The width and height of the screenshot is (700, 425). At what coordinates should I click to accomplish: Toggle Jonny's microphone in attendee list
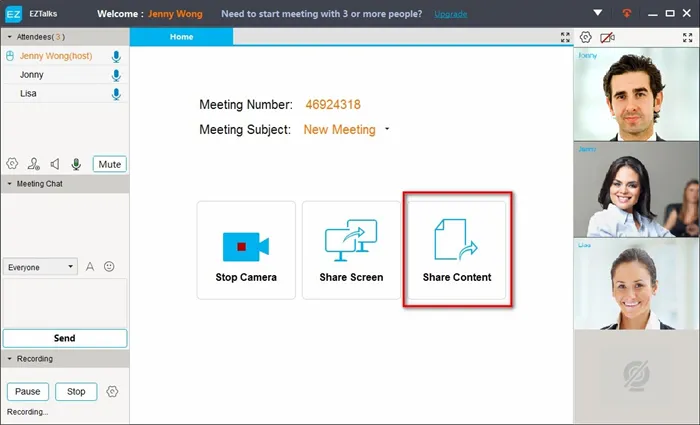click(116, 75)
